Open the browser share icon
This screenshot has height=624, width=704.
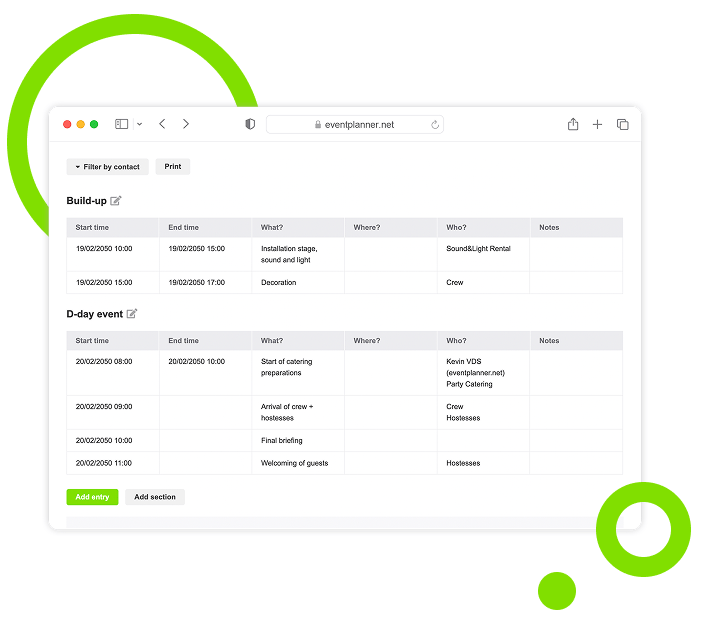pos(573,124)
